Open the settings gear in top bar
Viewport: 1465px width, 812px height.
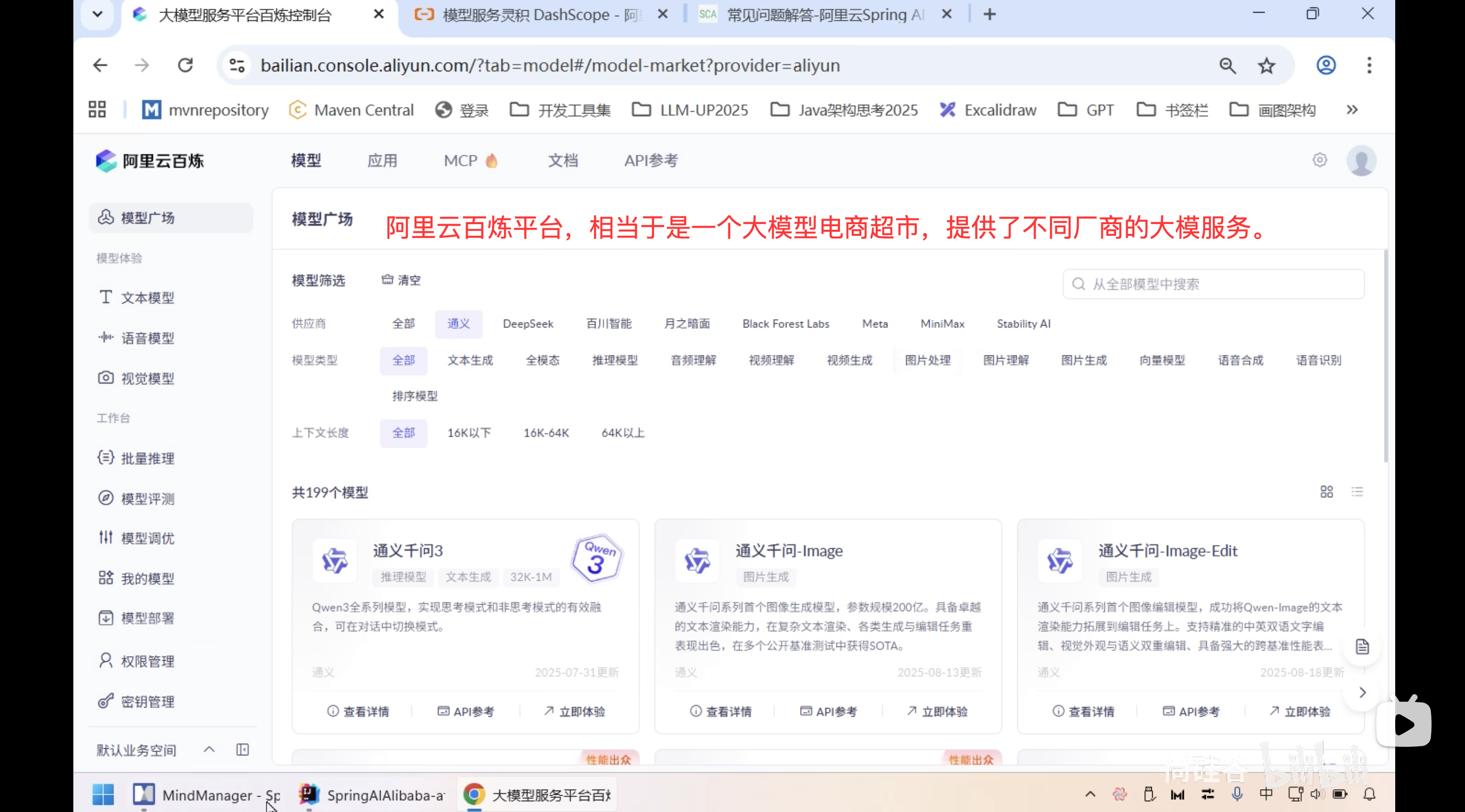point(1320,160)
